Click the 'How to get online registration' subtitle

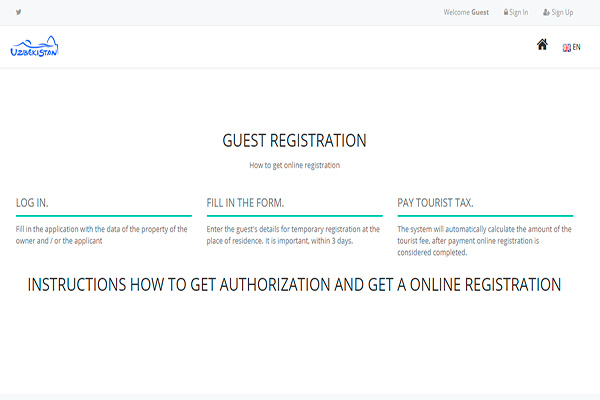coord(294,165)
